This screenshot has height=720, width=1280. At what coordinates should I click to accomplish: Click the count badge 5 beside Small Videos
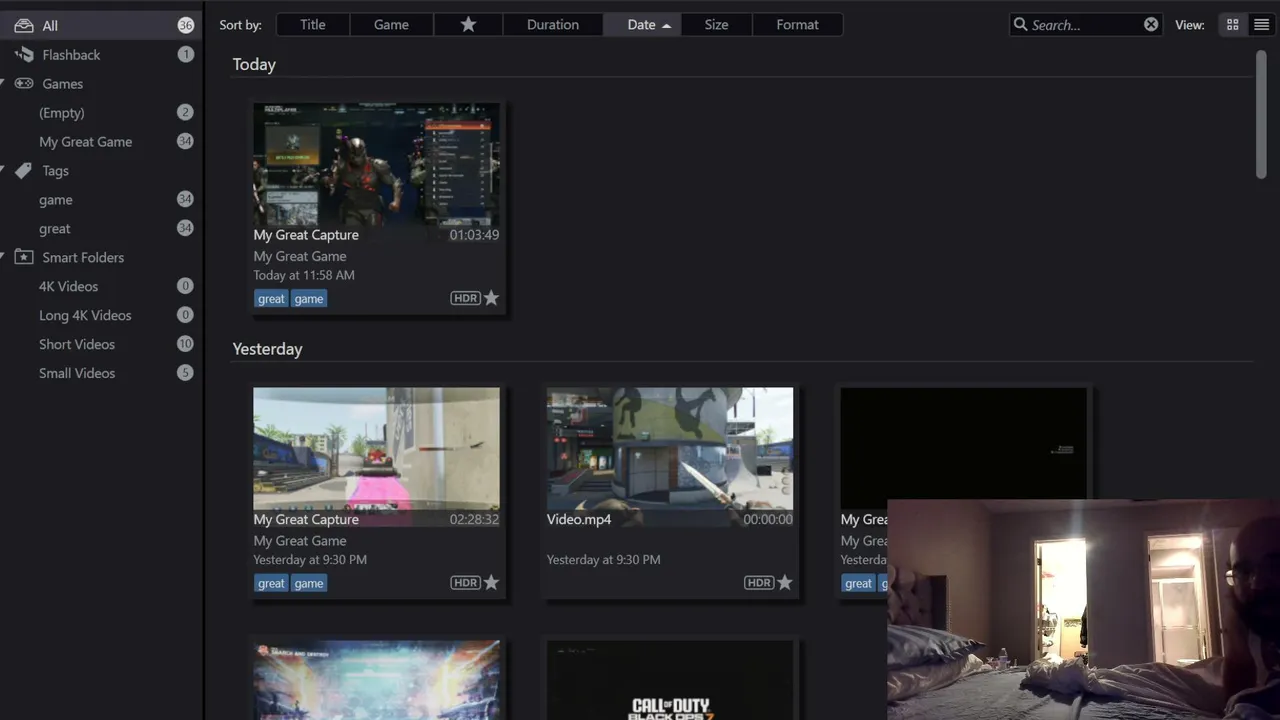pyautogui.click(x=185, y=373)
